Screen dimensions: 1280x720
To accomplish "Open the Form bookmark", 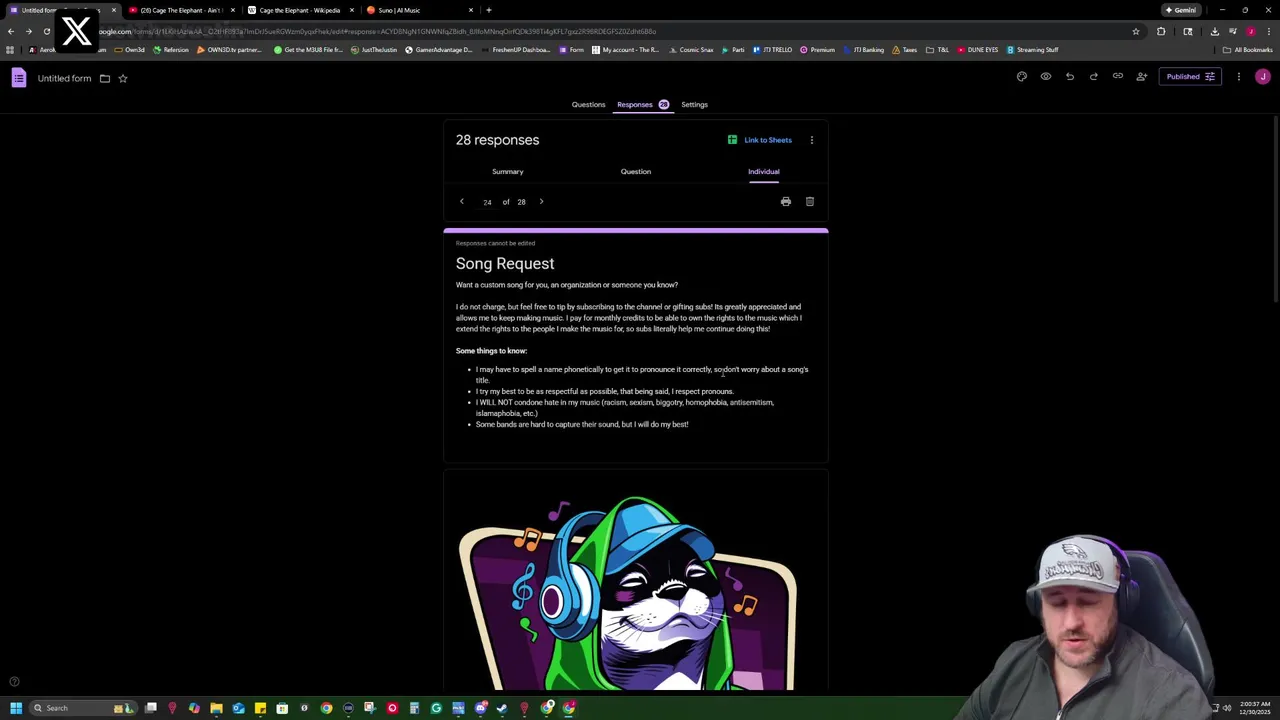I will click(x=572, y=50).
